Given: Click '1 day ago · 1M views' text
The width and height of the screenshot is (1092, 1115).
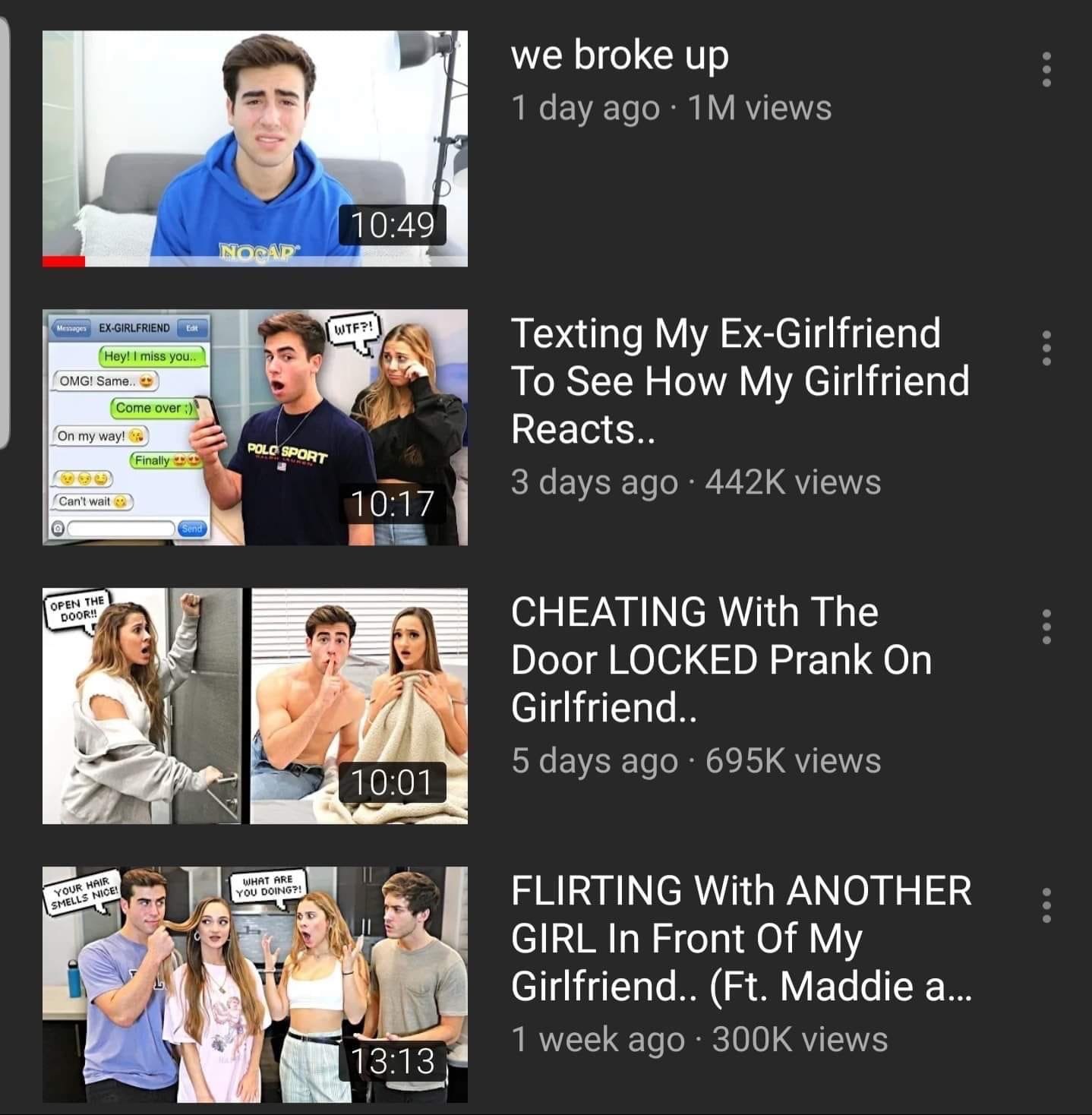Looking at the screenshot, I should click(671, 109).
